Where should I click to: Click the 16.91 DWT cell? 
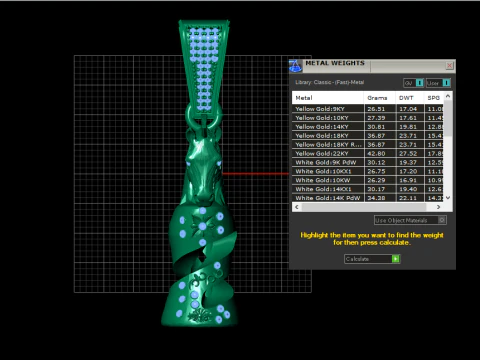(410, 180)
